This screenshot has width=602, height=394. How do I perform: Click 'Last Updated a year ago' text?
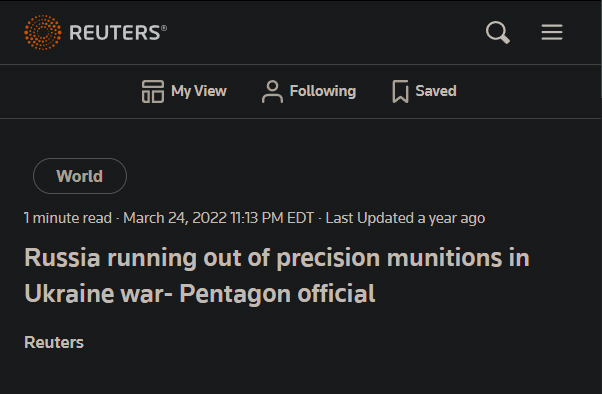point(405,218)
